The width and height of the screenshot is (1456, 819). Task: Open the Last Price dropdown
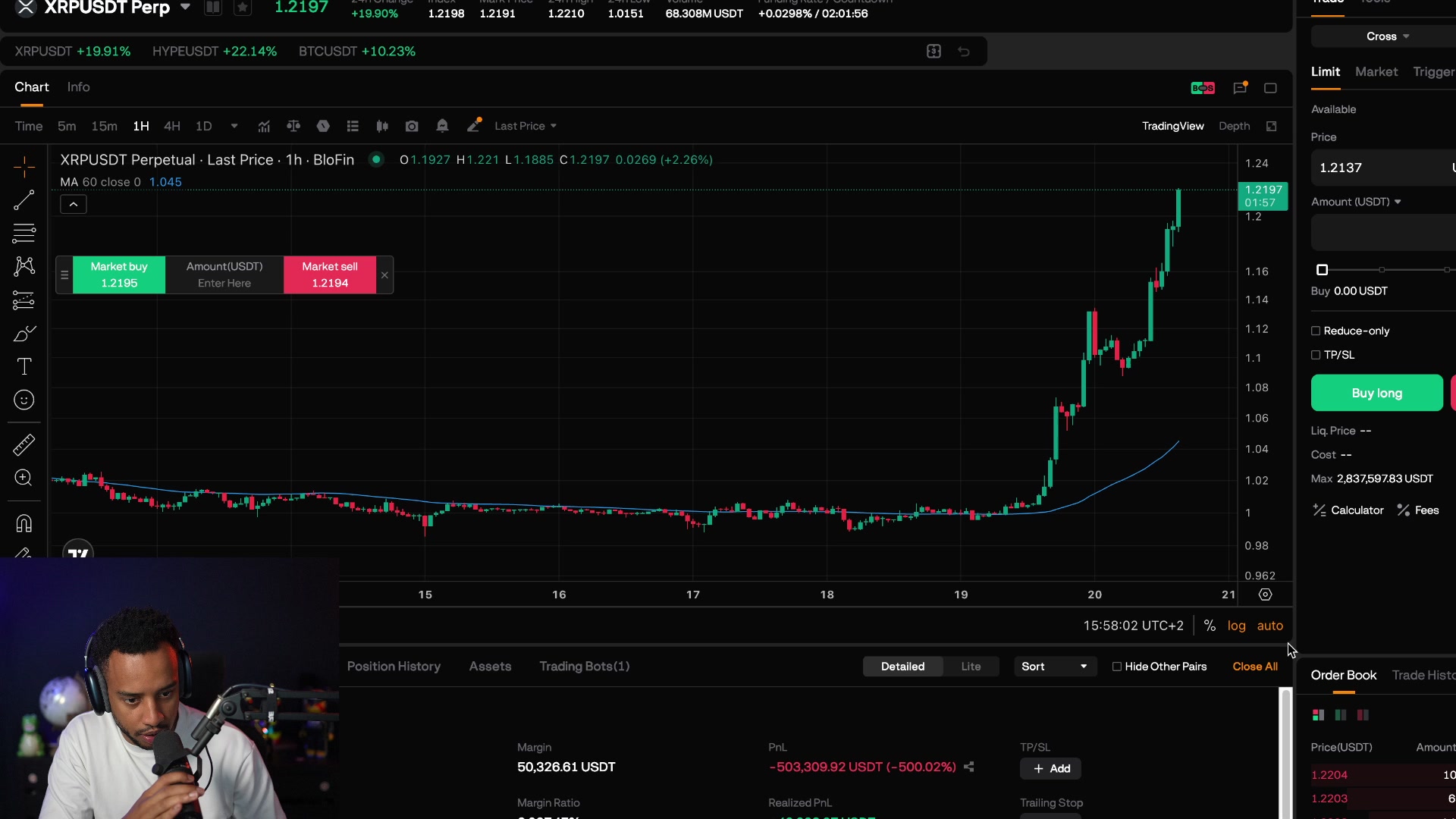pos(526,126)
